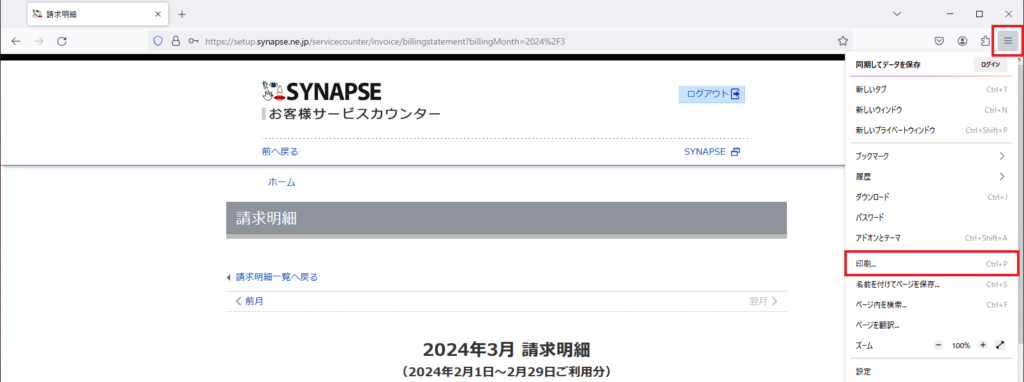1024x382 pixels.
Task: Select 印刷... from the menu
Action: pos(931,264)
